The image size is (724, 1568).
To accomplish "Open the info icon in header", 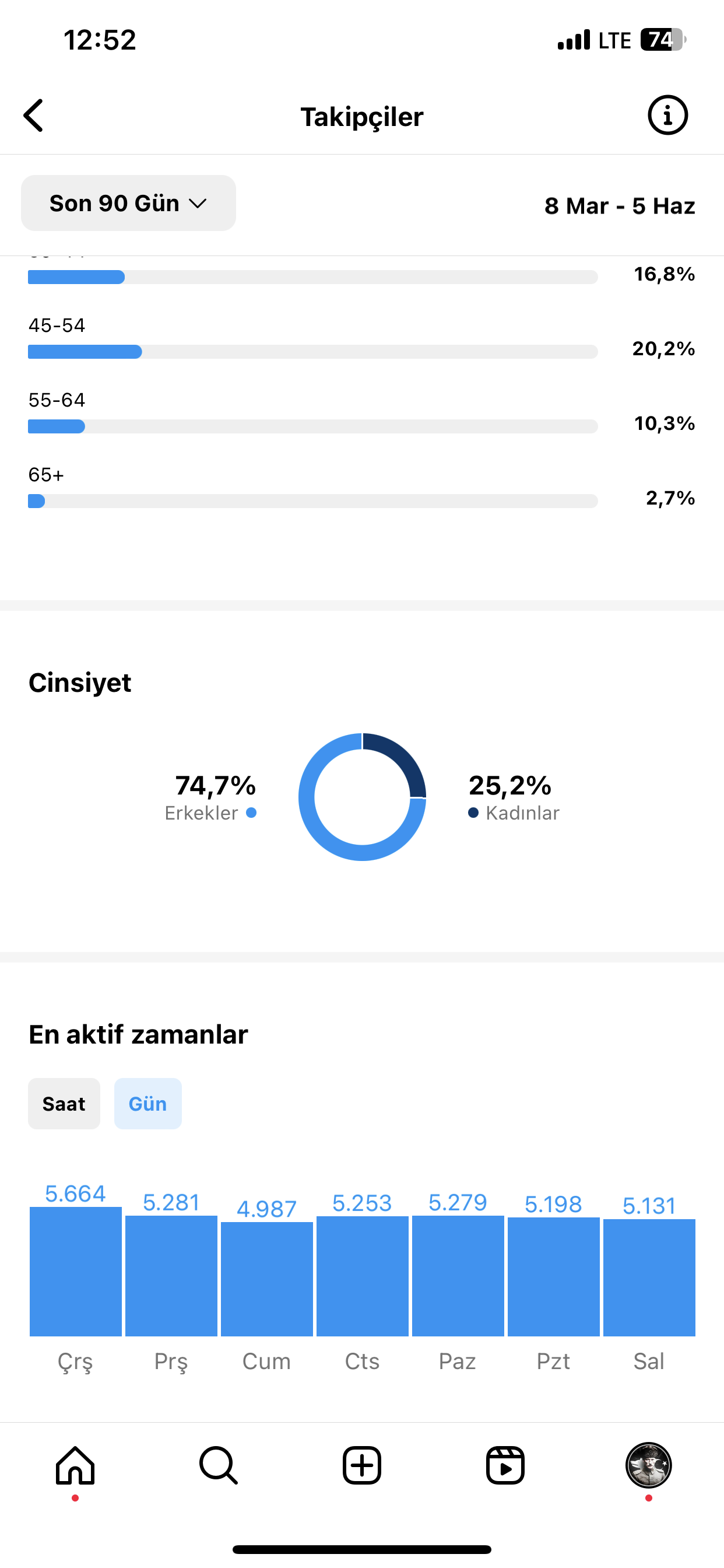I will [667, 115].
